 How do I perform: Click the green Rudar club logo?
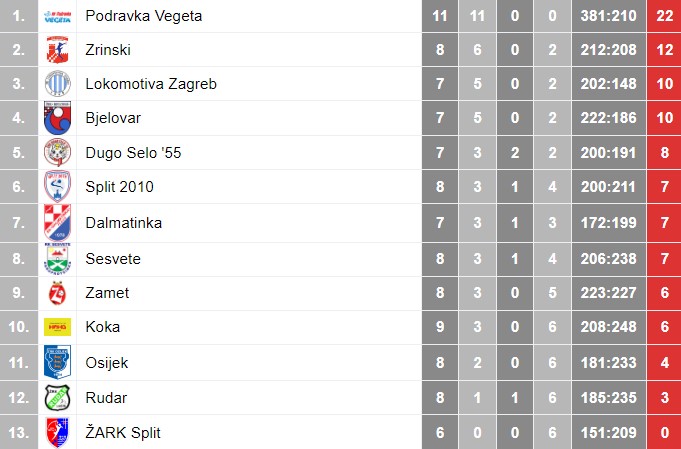pyautogui.click(x=57, y=398)
